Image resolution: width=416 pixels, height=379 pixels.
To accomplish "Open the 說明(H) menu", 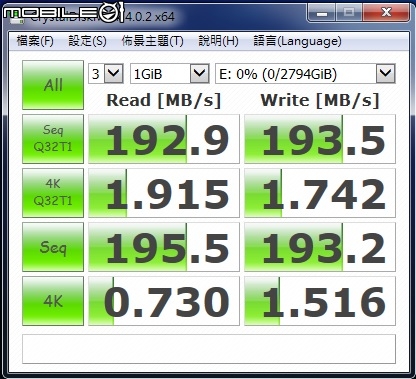I will pyautogui.click(x=218, y=41).
